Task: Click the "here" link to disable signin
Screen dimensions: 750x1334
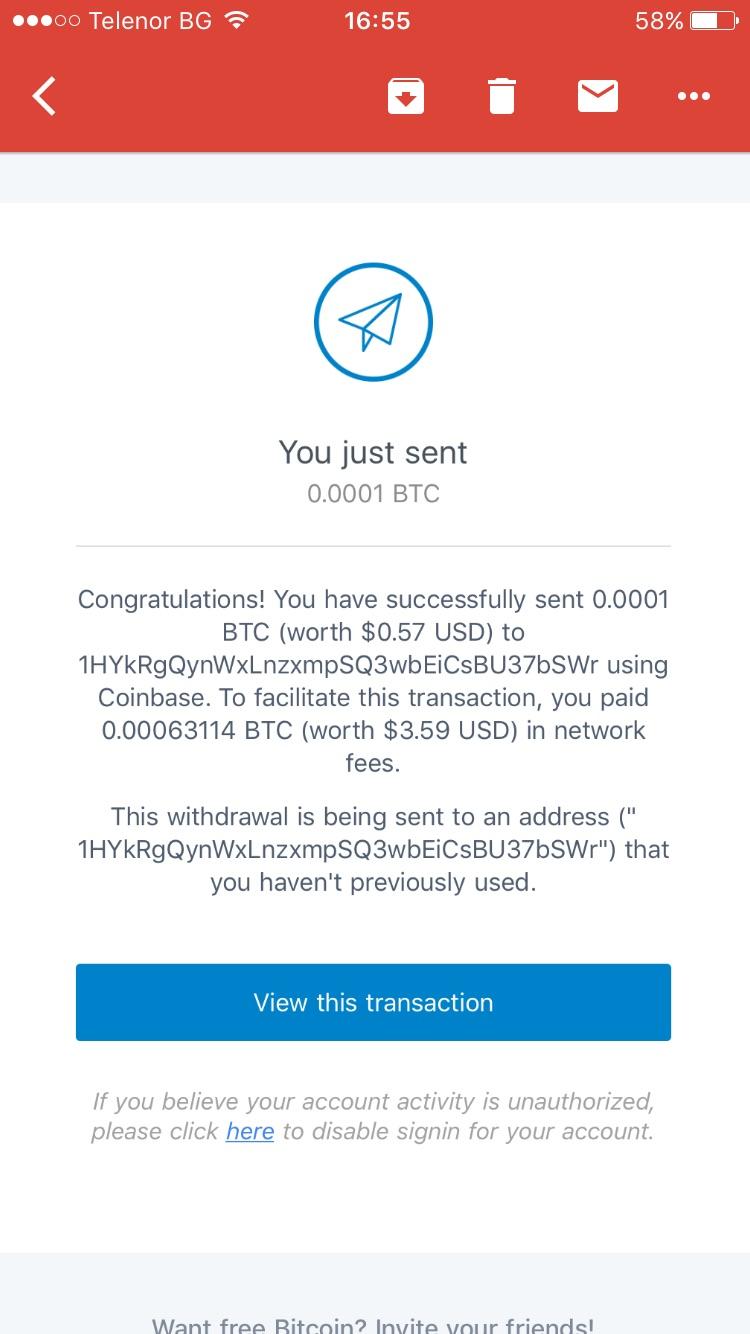Action: (x=250, y=1132)
